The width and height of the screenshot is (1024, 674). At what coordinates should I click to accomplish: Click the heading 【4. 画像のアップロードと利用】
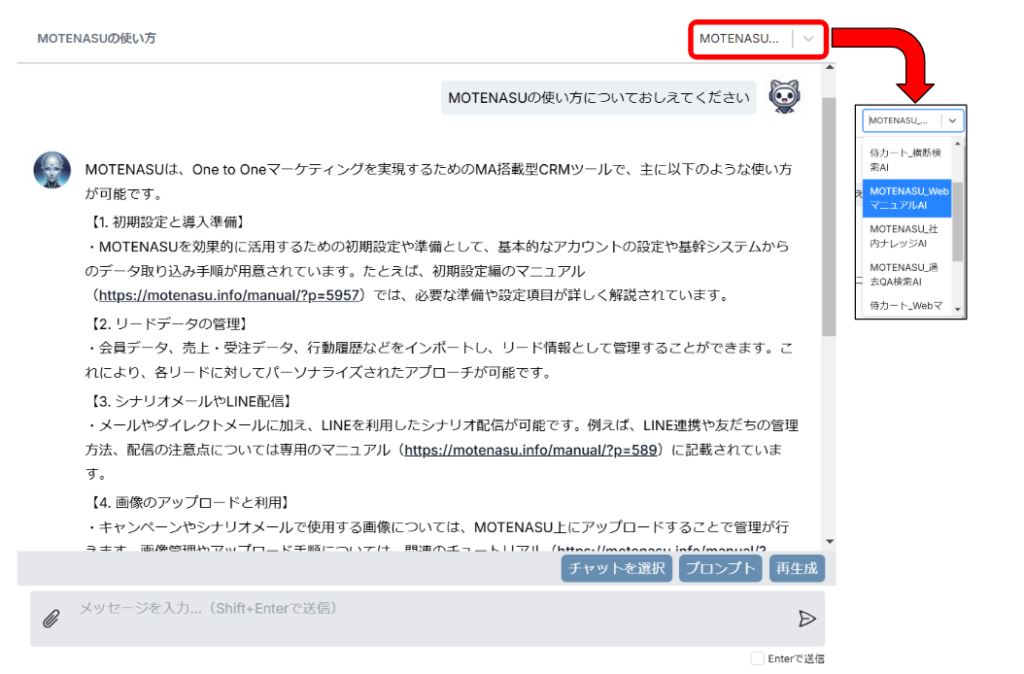coord(190,502)
